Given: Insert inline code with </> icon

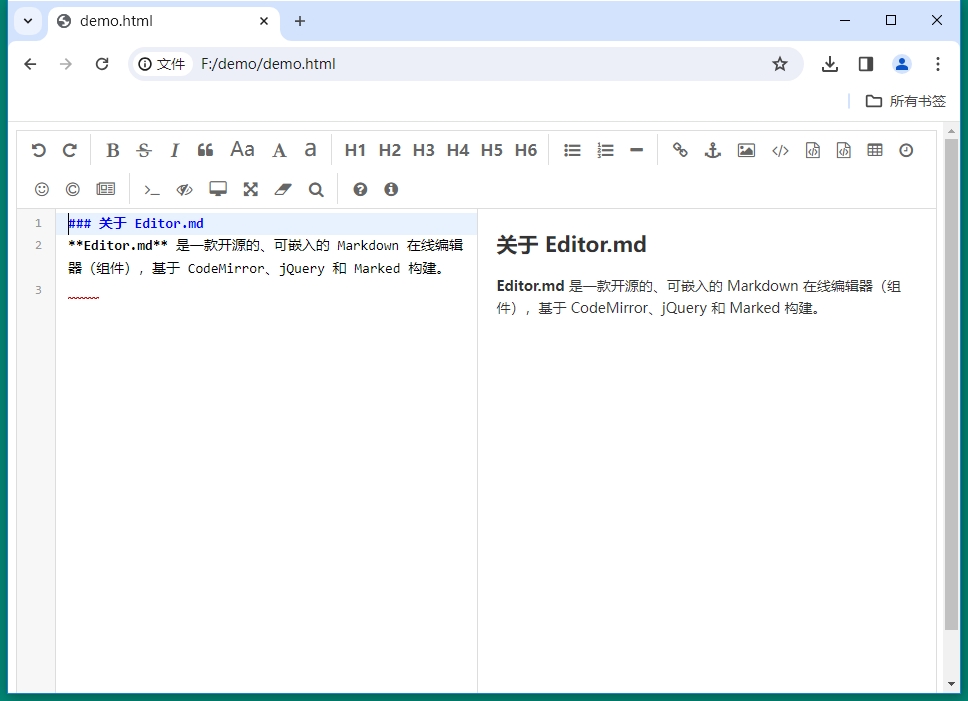Looking at the screenshot, I should coord(780,150).
